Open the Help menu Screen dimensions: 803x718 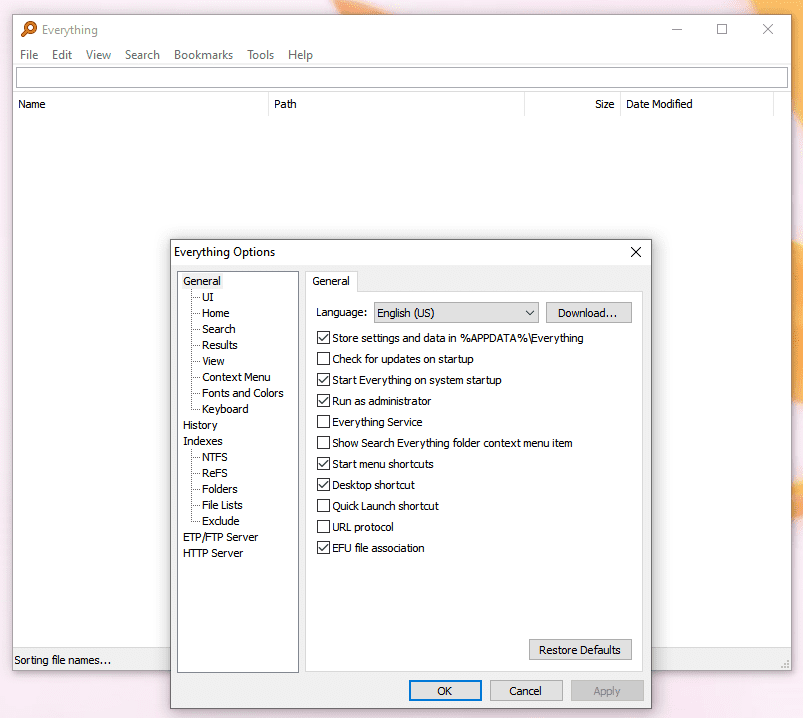click(300, 55)
